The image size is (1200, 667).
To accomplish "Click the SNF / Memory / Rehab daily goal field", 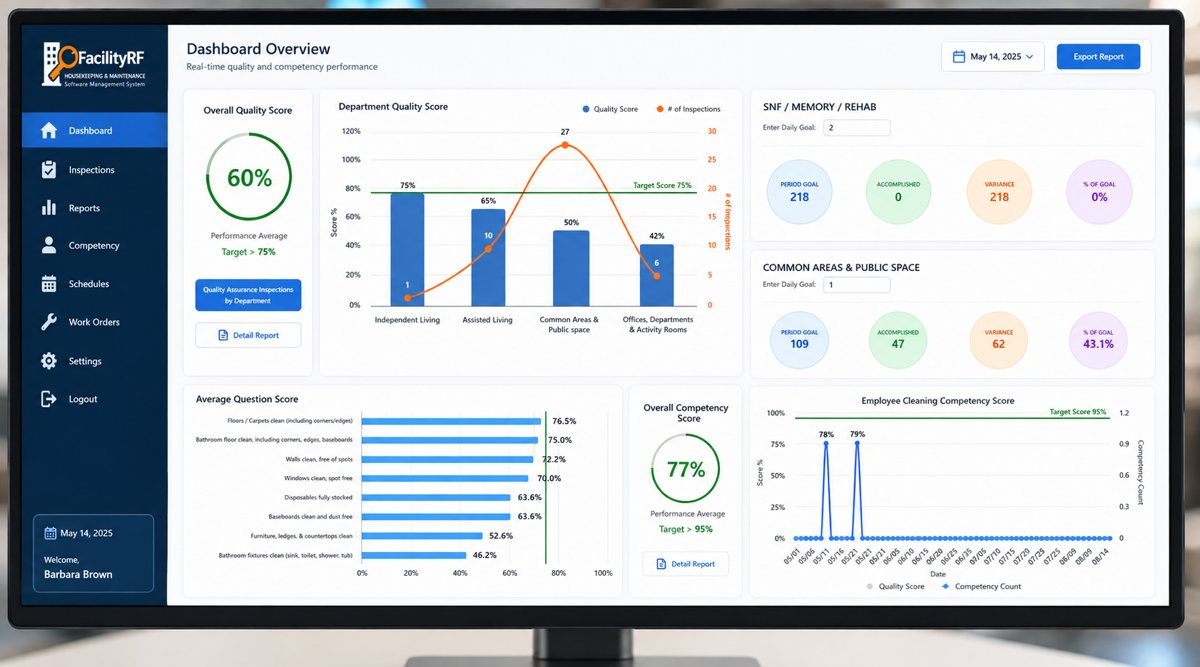I will (857, 128).
